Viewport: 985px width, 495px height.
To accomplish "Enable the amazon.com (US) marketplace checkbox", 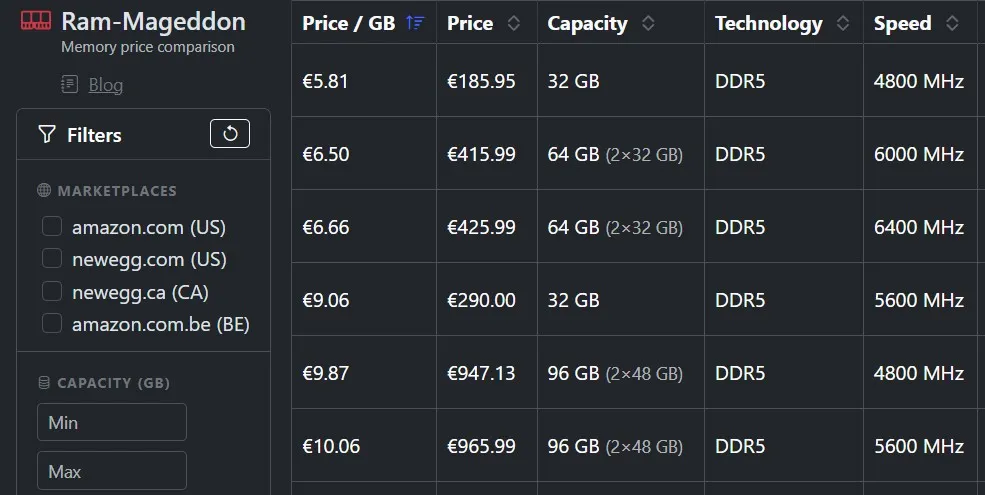I will tap(52, 226).
